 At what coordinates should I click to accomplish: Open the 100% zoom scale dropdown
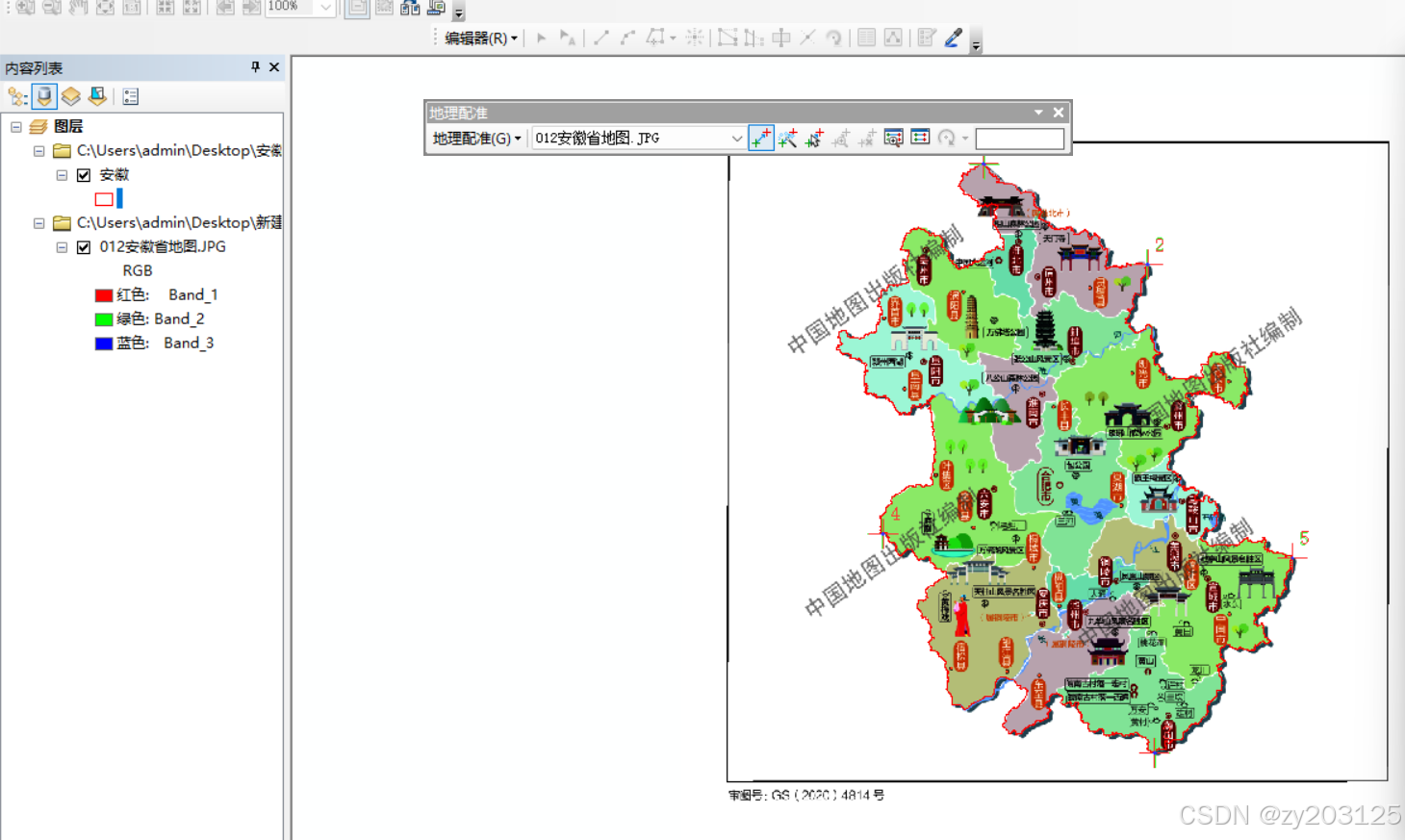coord(326,8)
